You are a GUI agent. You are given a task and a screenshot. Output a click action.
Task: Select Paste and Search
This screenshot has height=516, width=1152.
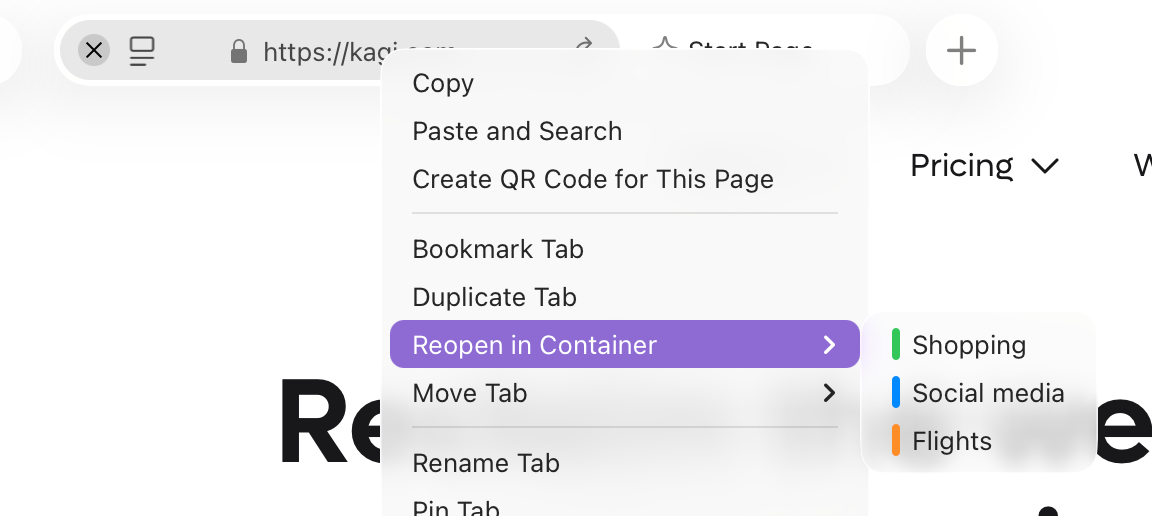point(624,131)
